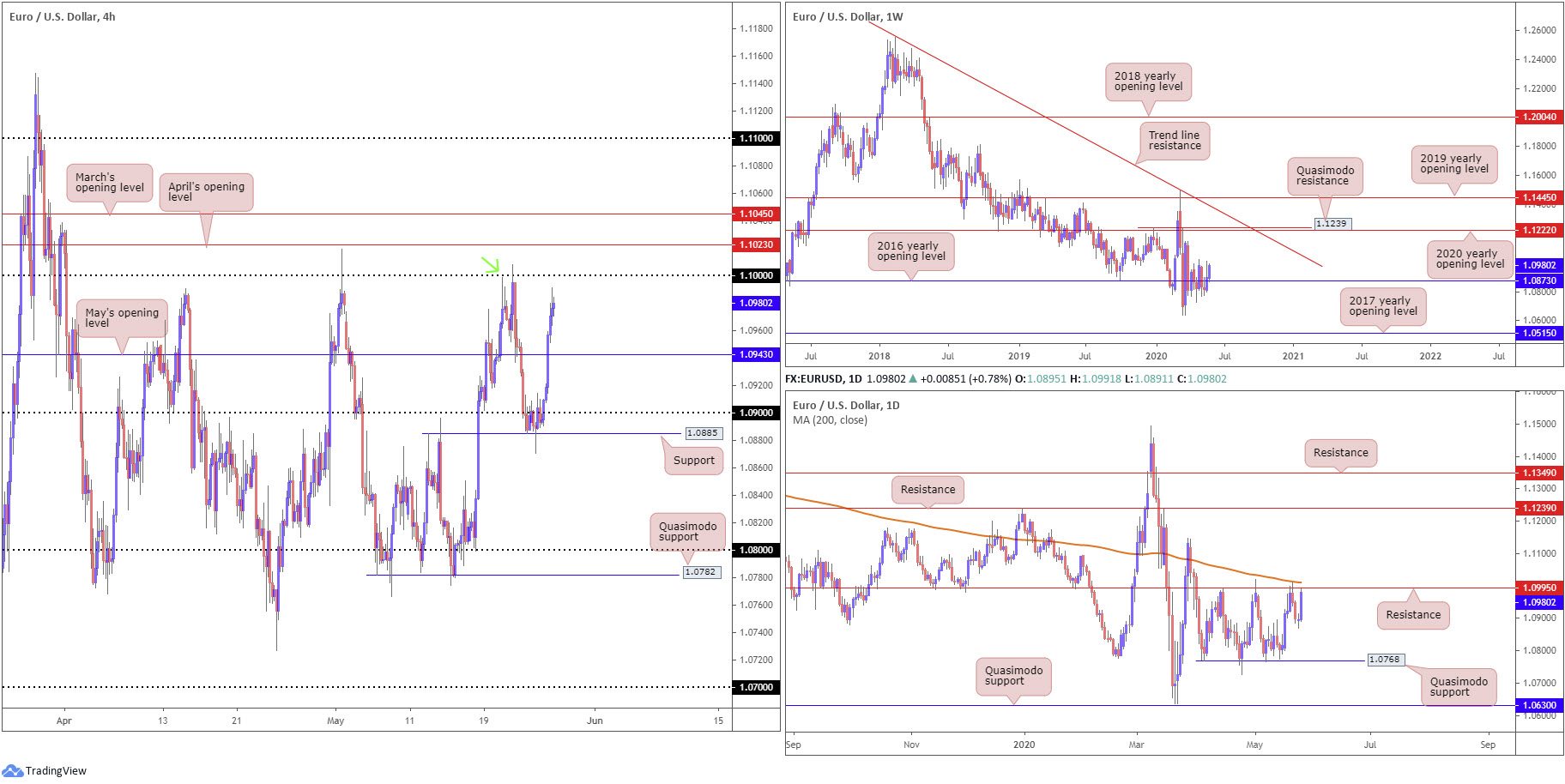Click the 1.09430 blue price tag
This screenshot has height=784, width=1565.
[x=756, y=354]
